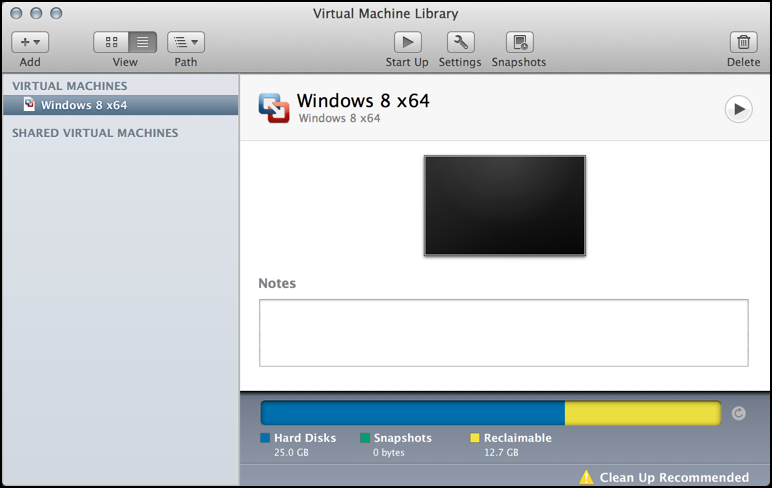Open the Path dropdown menu
Image resolution: width=772 pixels, height=488 pixels.
(186, 42)
